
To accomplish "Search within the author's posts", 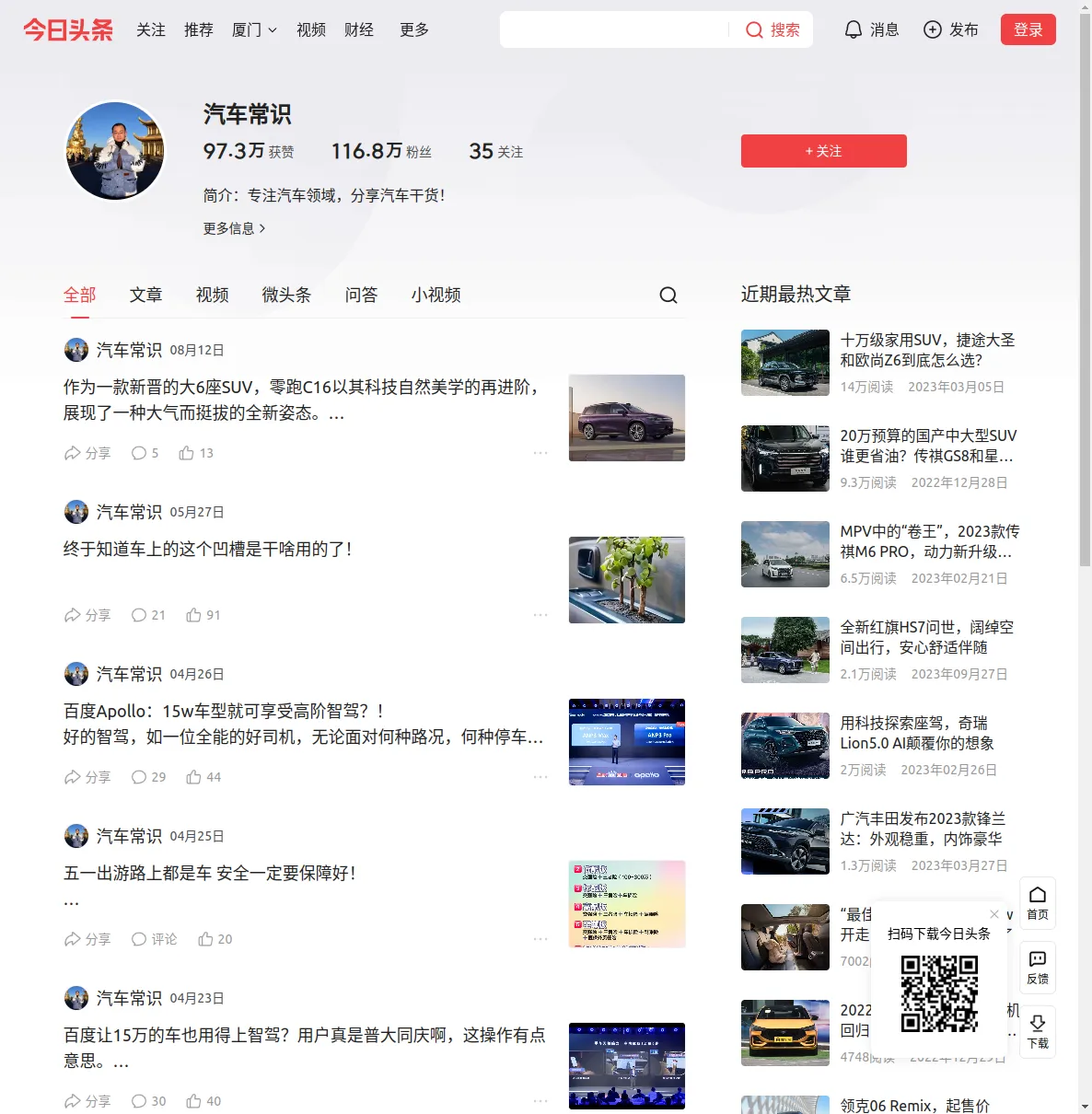I will (x=668, y=295).
